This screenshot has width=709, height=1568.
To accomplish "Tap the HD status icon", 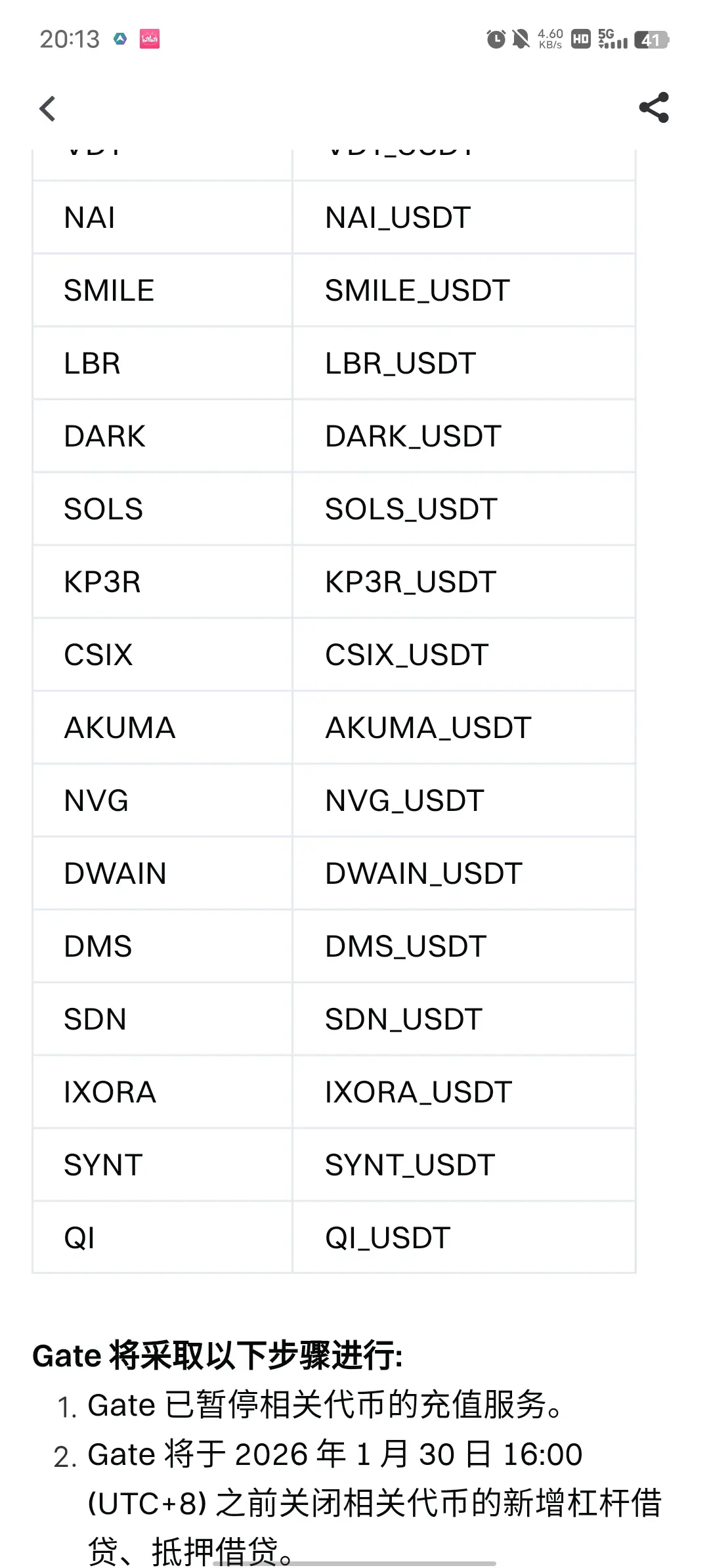I will (x=581, y=39).
